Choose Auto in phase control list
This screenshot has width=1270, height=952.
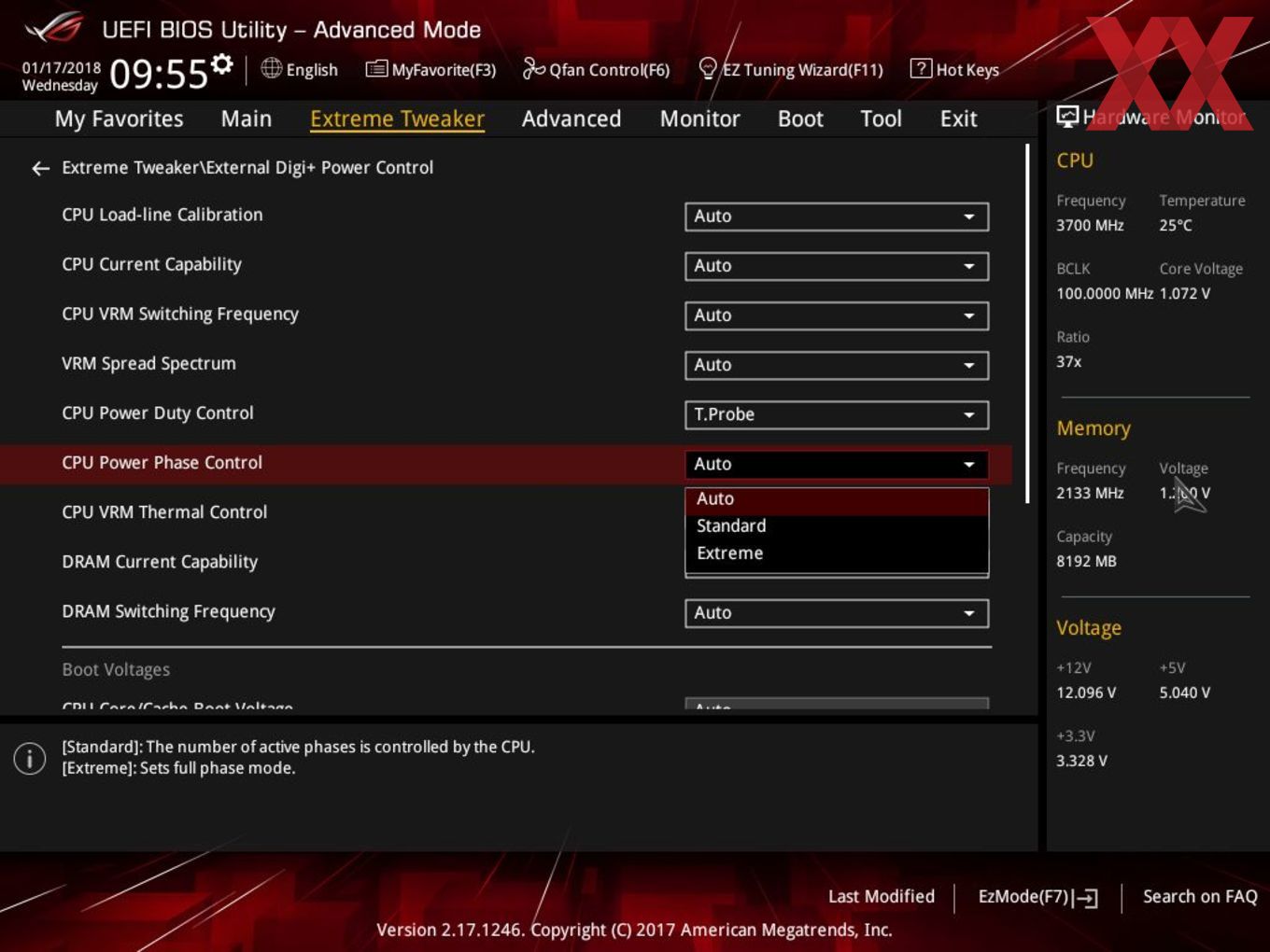(837, 499)
